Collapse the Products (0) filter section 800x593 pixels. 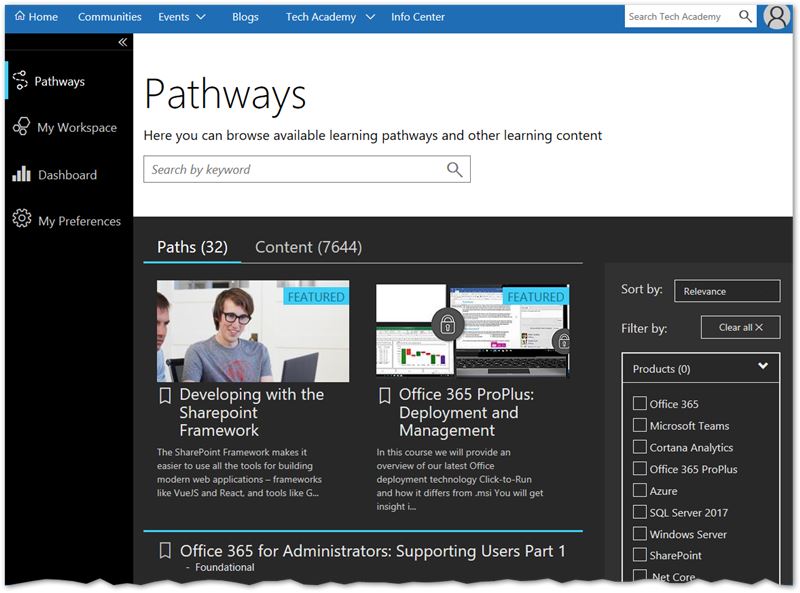[x=763, y=366]
